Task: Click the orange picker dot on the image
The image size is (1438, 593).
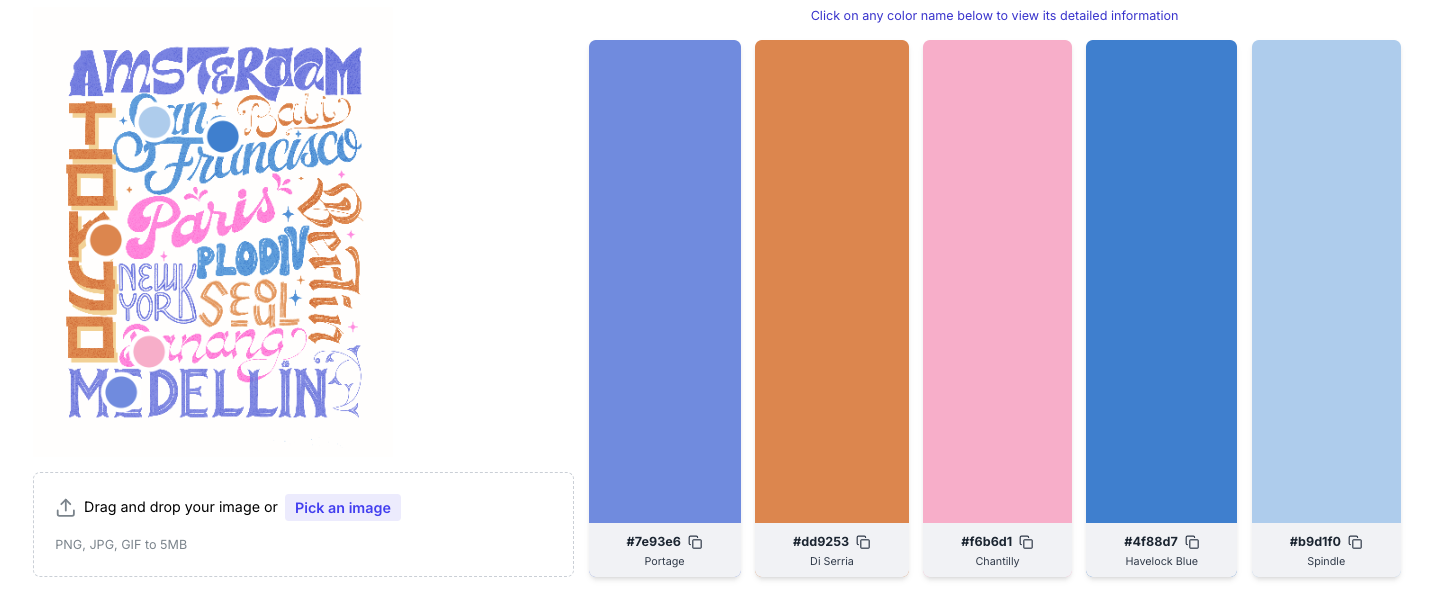Action: pos(105,240)
